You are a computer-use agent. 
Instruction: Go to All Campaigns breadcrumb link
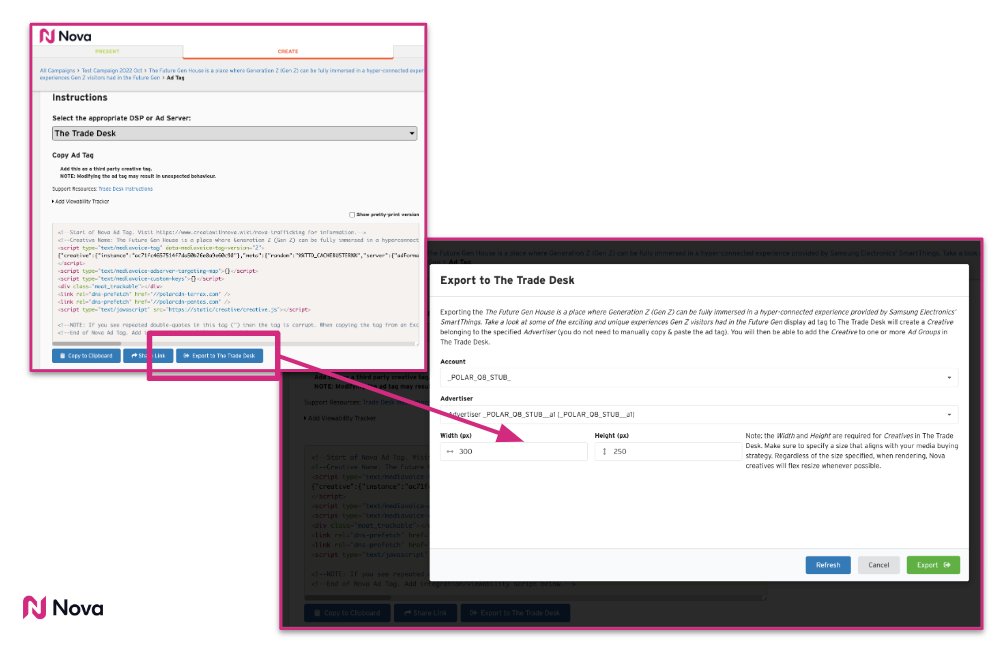click(x=58, y=71)
